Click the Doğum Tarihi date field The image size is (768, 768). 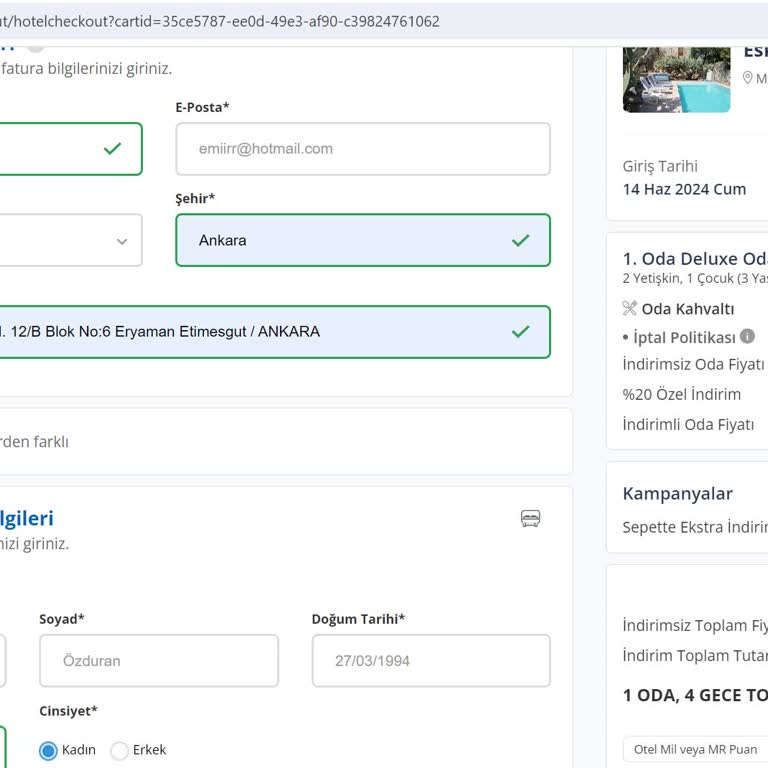click(x=430, y=661)
